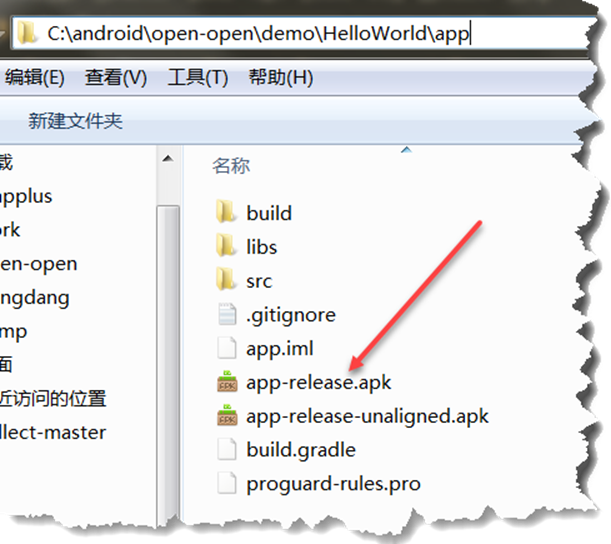This screenshot has height=544, width=611.
Task: Open the 帮助(H) menu
Action: pos(281,77)
